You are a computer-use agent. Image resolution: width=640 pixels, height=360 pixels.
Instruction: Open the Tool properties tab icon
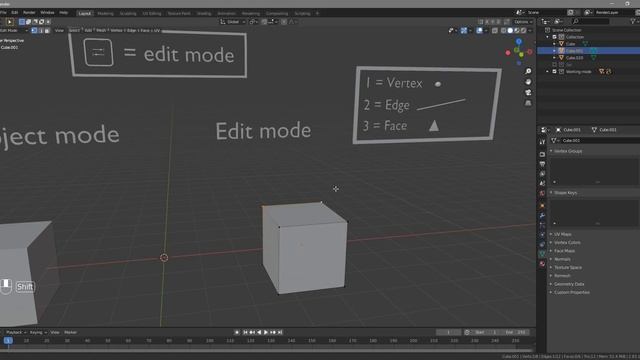(x=542, y=142)
